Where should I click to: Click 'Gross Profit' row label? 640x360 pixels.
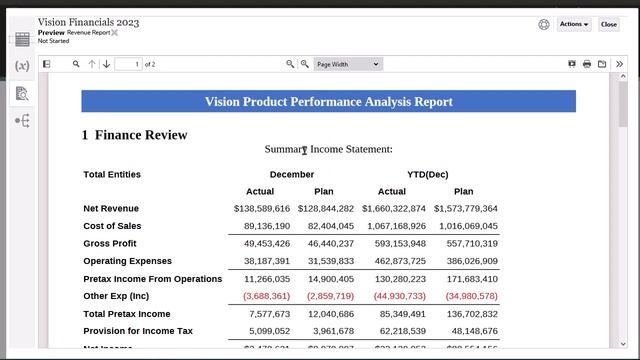[110, 243]
